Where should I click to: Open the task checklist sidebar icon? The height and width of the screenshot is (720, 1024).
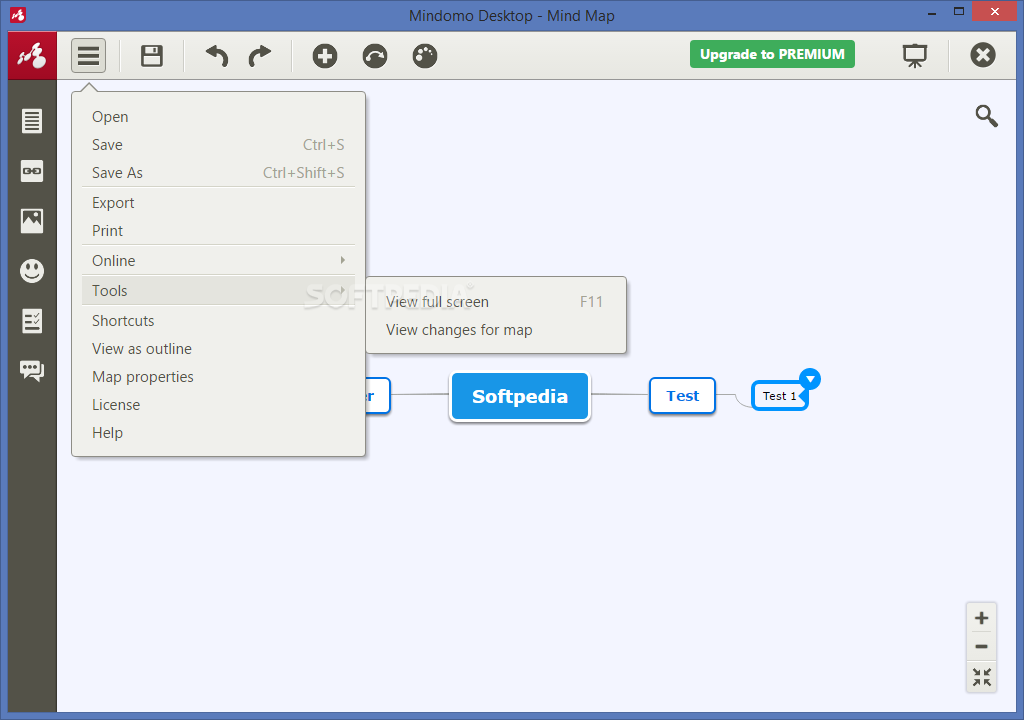[x=32, y=321]
